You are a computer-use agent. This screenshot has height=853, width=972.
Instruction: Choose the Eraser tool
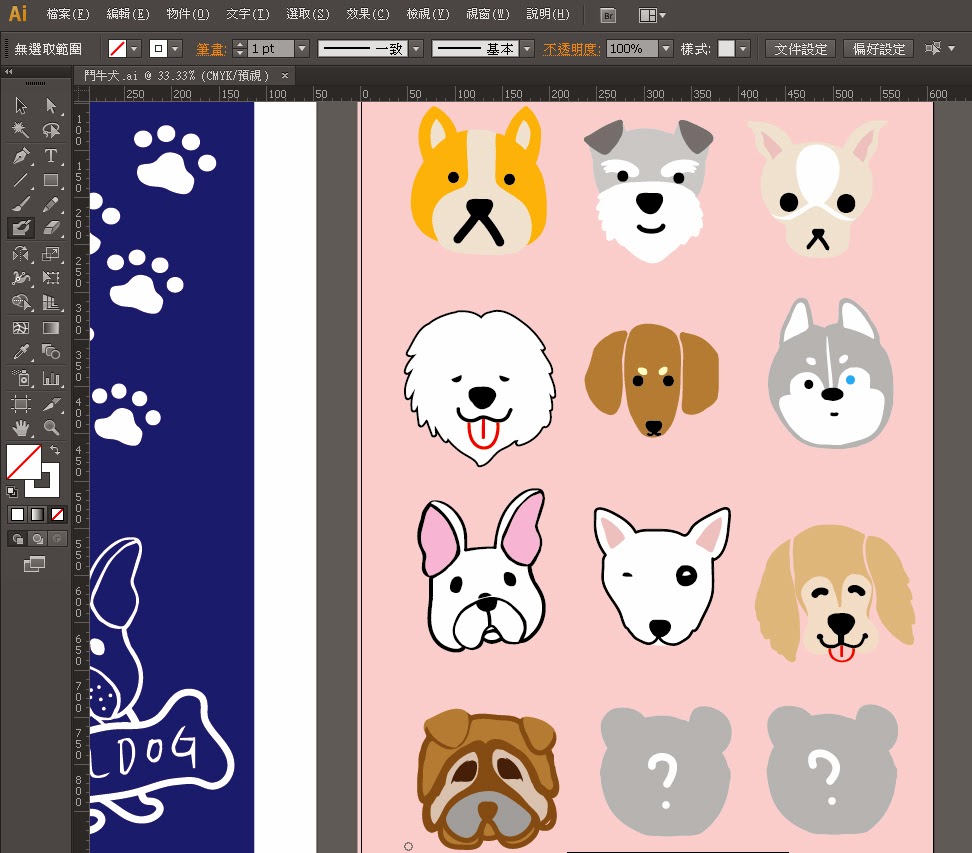50,228
